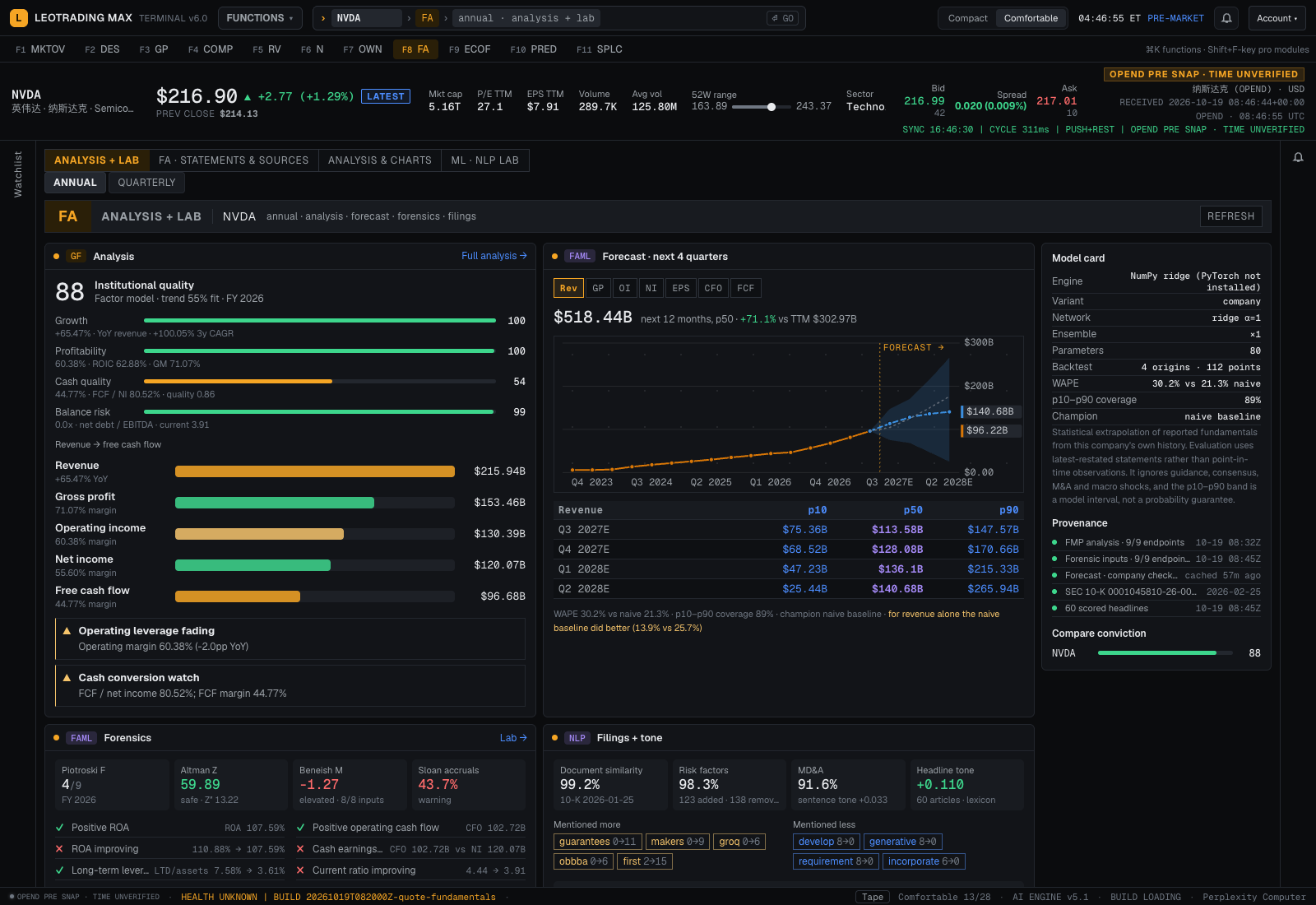Click the green check beside Positive ROA
1316x905 pixels.
click(59, 828)
